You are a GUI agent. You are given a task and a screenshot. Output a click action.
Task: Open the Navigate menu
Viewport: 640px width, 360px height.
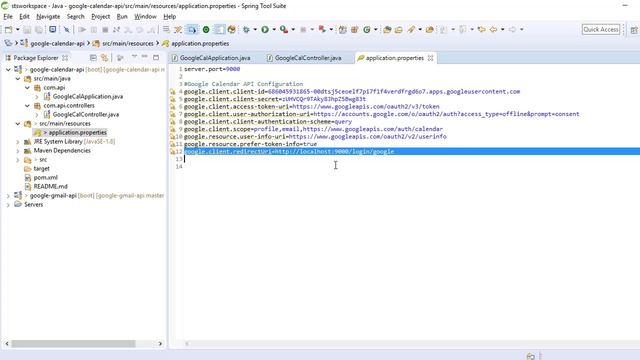[x=48, y=16]
